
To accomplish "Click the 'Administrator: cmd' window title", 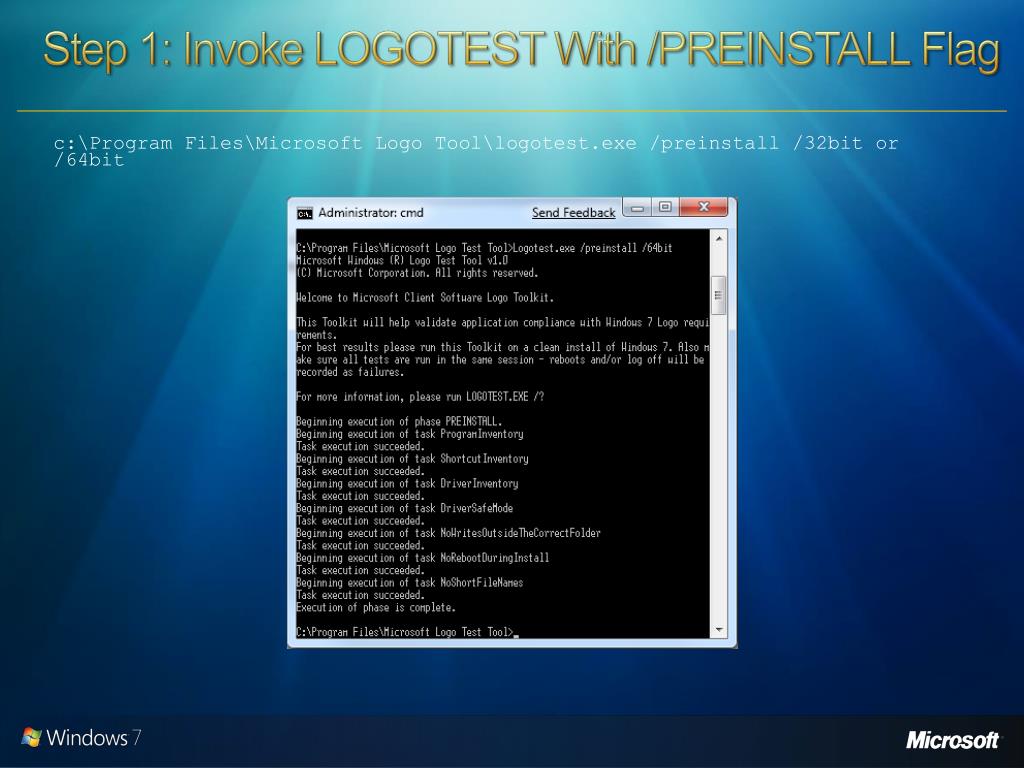I will pos(370,213).
